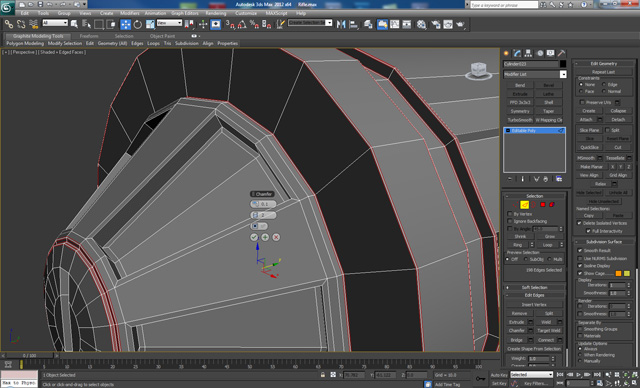The width and height of the screenshot is (640, 388).
Task: Enable Use NURMS Subdivision checkbox
Action: point(580,258)
